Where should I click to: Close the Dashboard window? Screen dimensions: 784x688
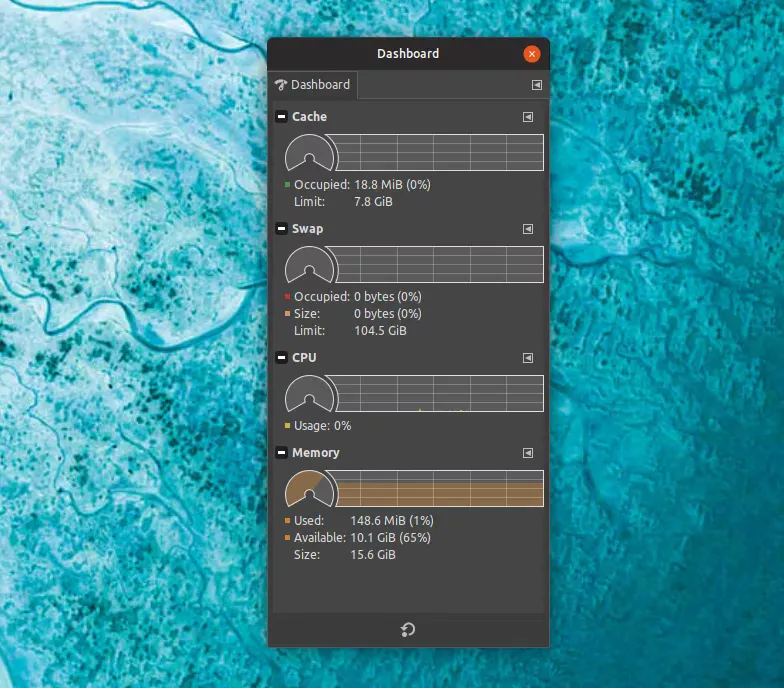(x=532, y=54)
